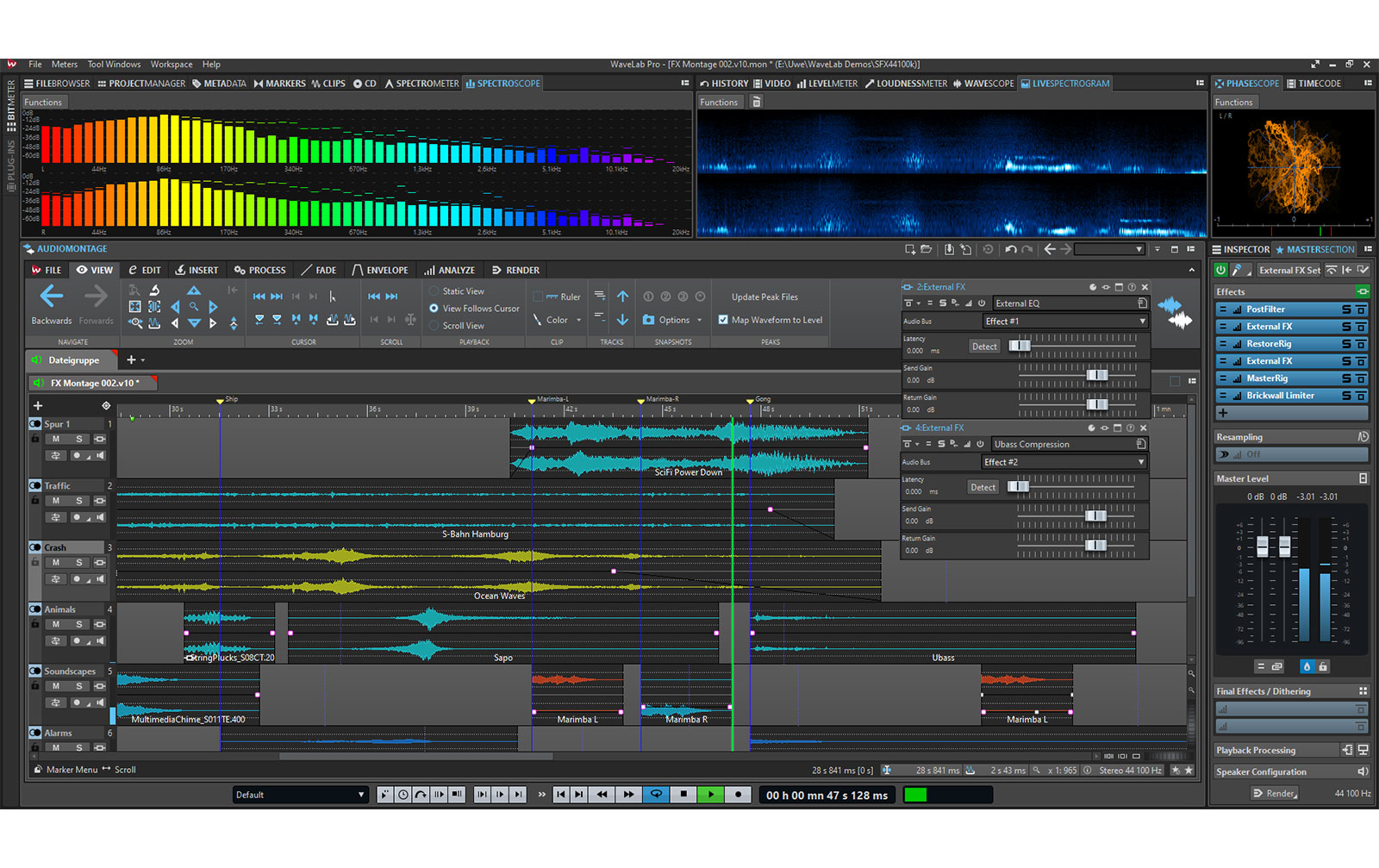Click Detect in 2:External FX
The height and width of the screenshot is (868, 1379).
[x=984, y=347]
